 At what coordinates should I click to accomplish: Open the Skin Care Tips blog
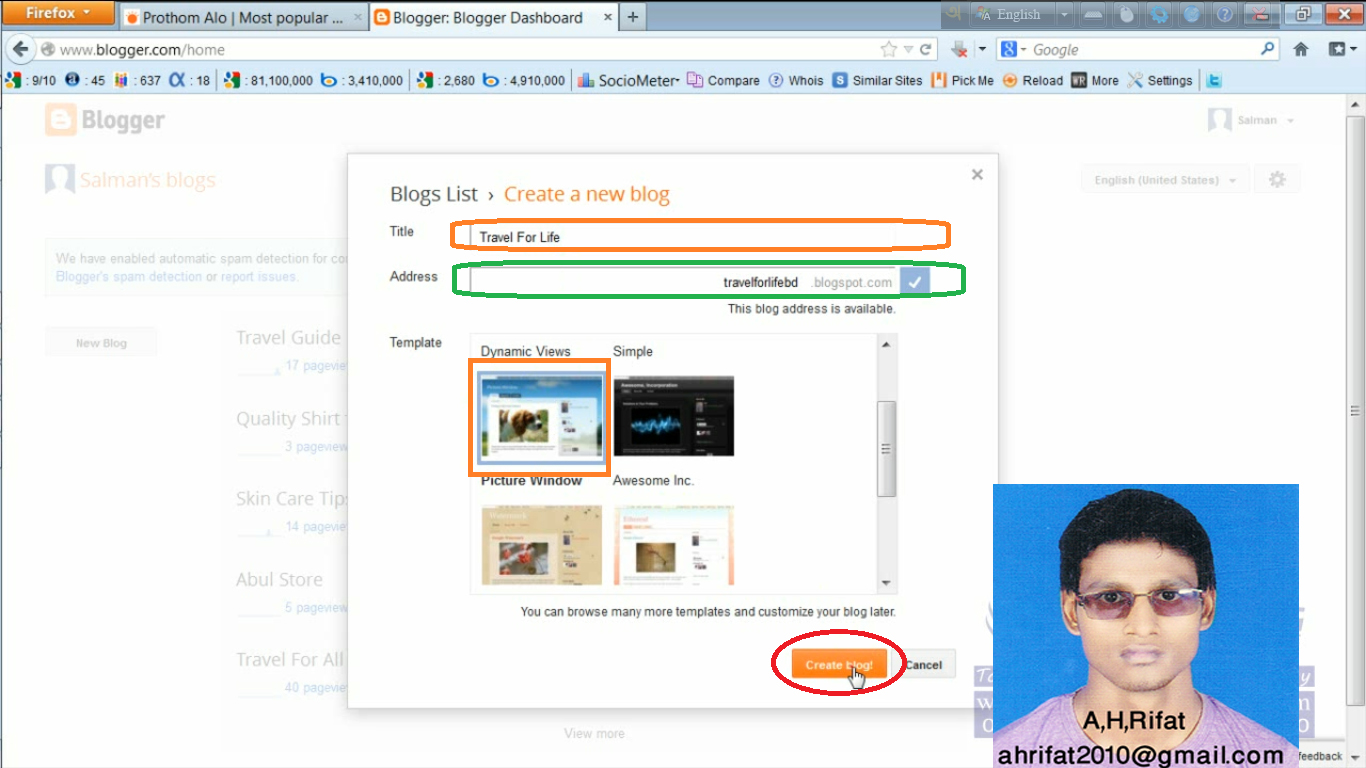pos(291,499)
